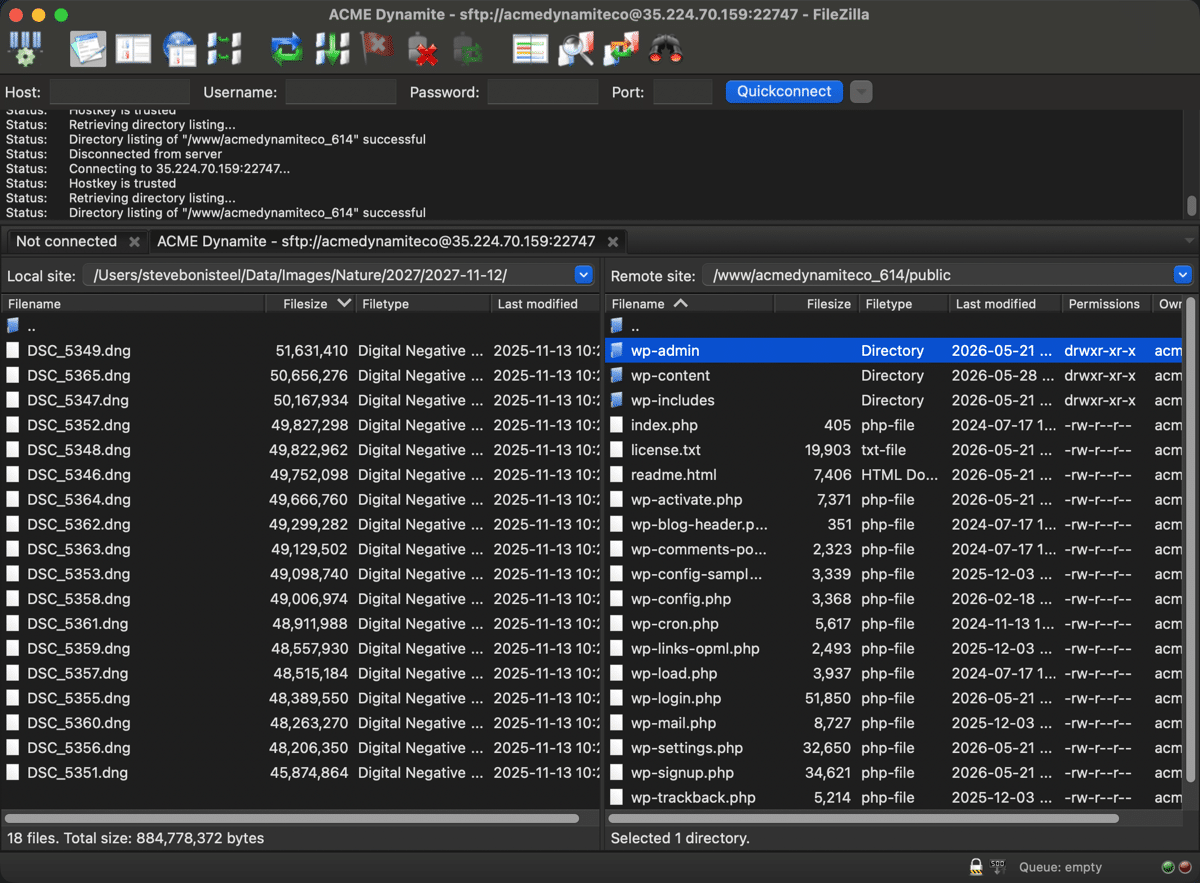Click the parent folder icon in the local list
Viewport: 1200px width, 883px height.
[13, 326]
